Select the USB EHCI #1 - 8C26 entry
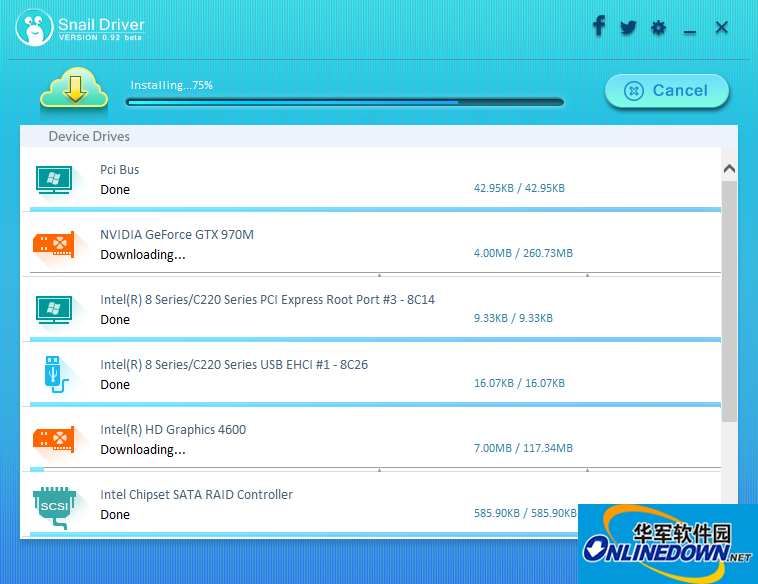The height and width of the screenshot is (584, 758). (x=234, y=365)
